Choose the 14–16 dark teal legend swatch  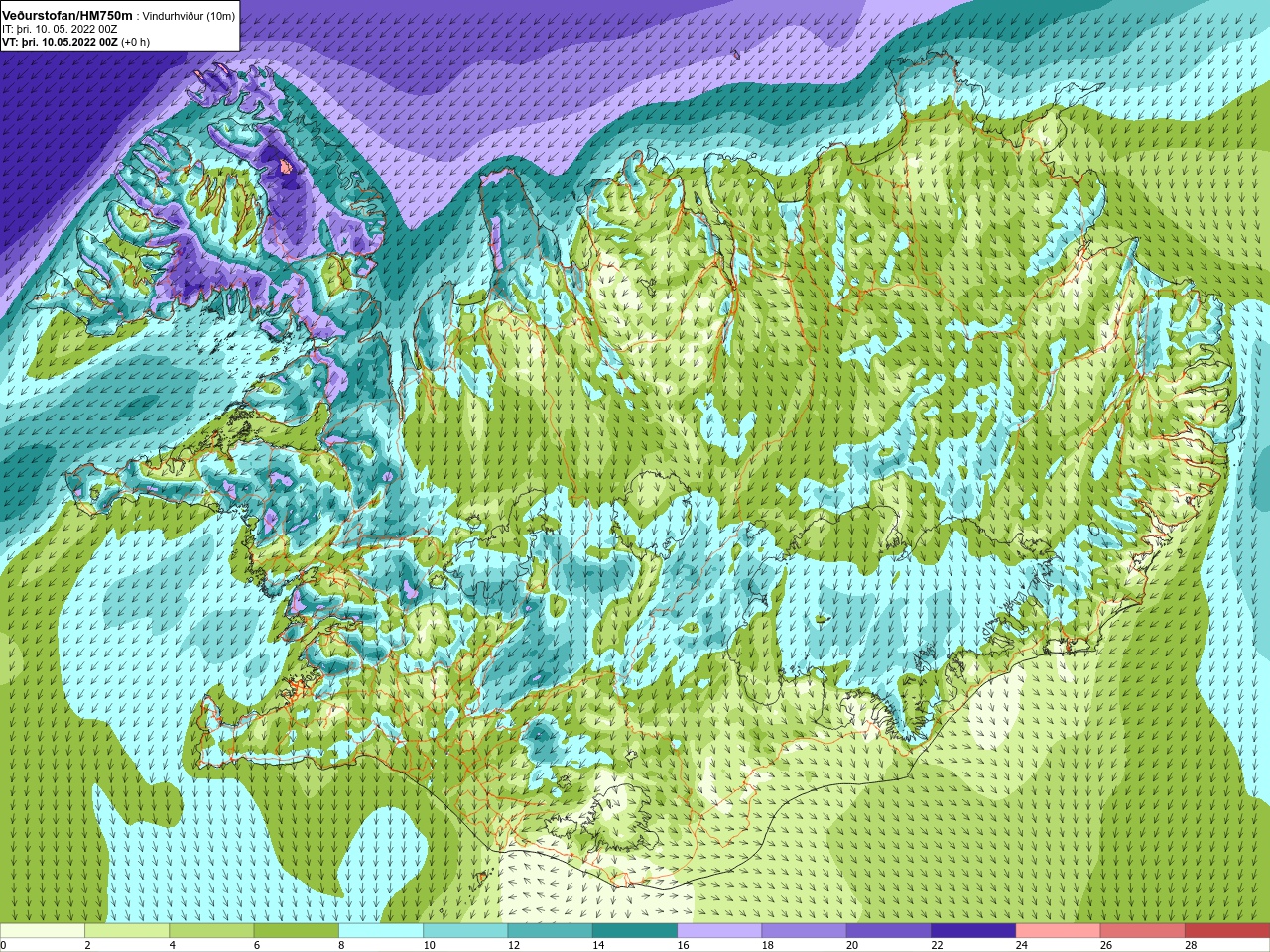[635, 931]
